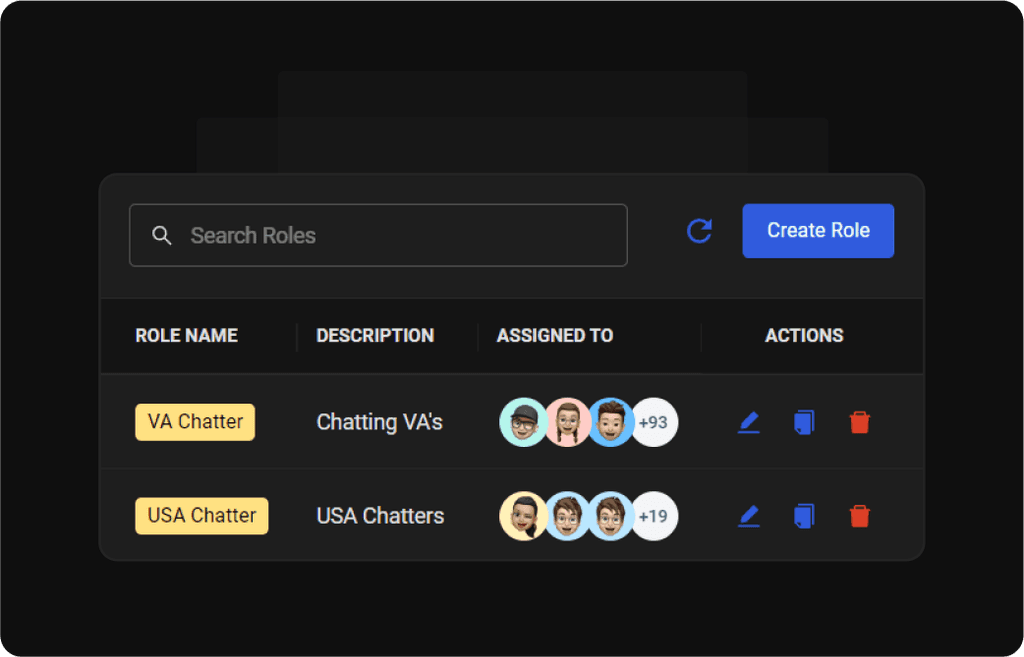Delete the USA Chatter role
This screenshot has width=1024, height=657.
pyautogui.click(x=859, y=516)
